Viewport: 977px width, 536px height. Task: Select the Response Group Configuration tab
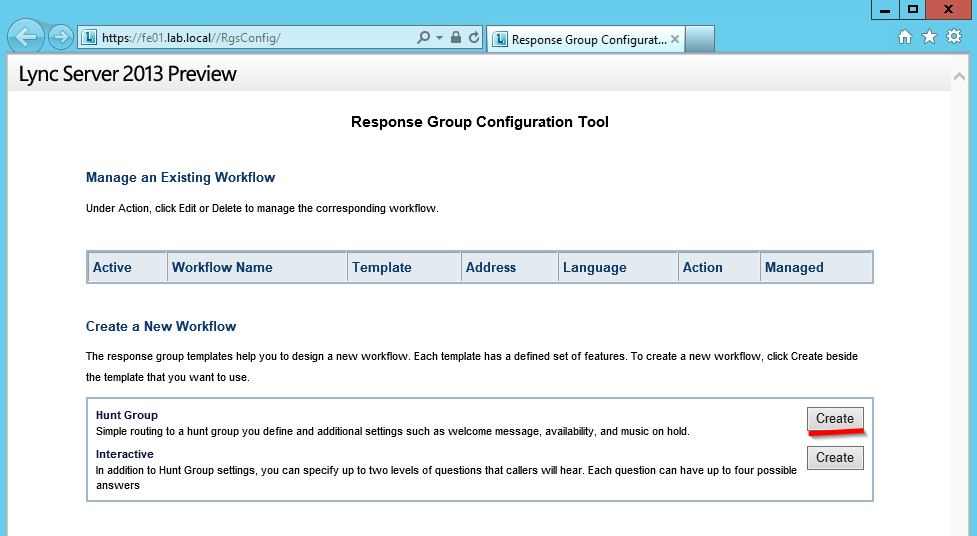coord(586,39)
